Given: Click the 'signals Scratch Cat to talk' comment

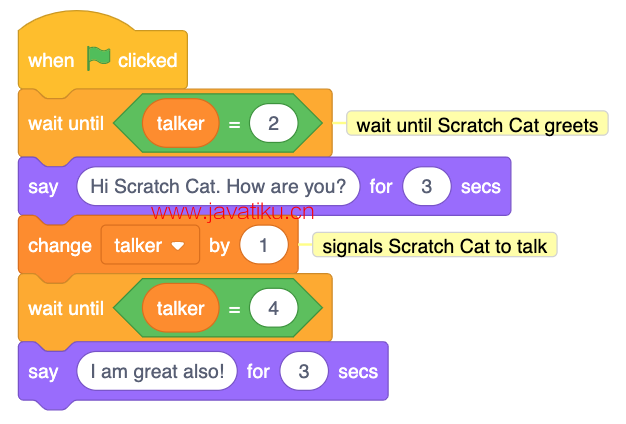Looking at the screenshot, I should coord(434,245).
